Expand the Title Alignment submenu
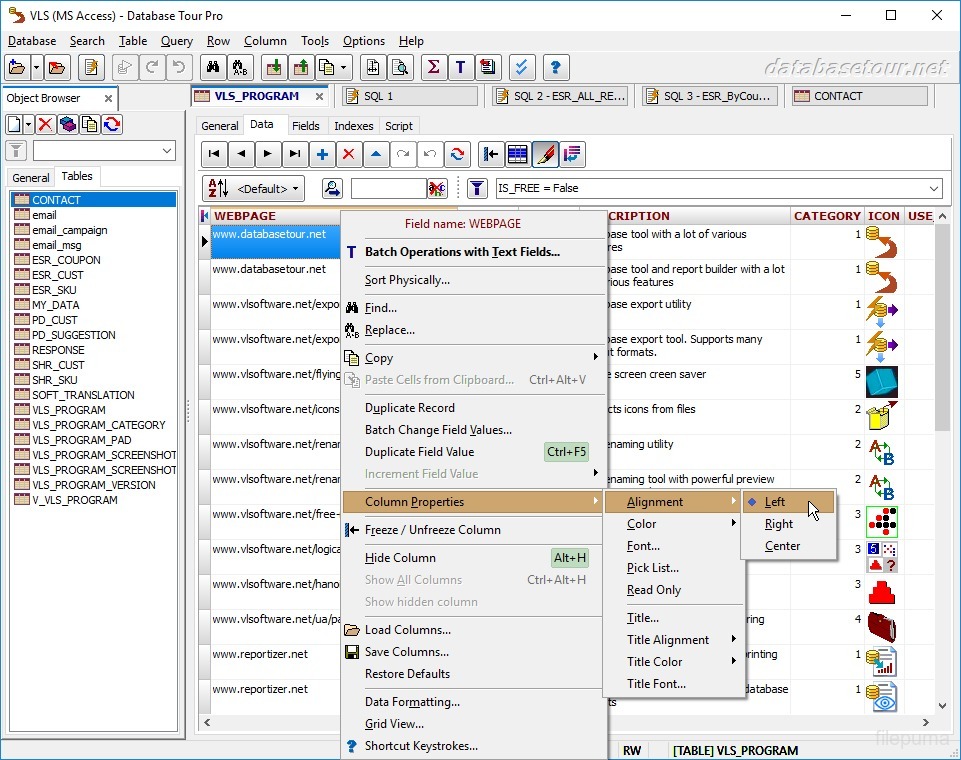This screenshot has width=961, height=760. click(668, 640)
